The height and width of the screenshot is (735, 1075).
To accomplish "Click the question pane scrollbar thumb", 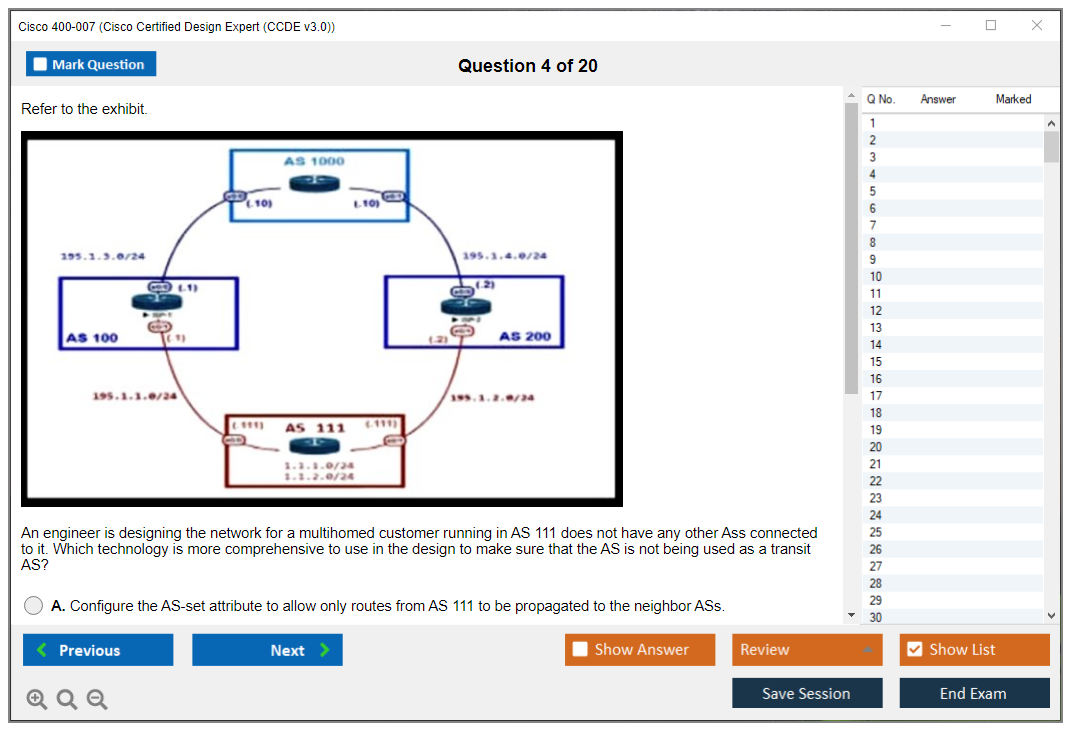I will (851, 250).
